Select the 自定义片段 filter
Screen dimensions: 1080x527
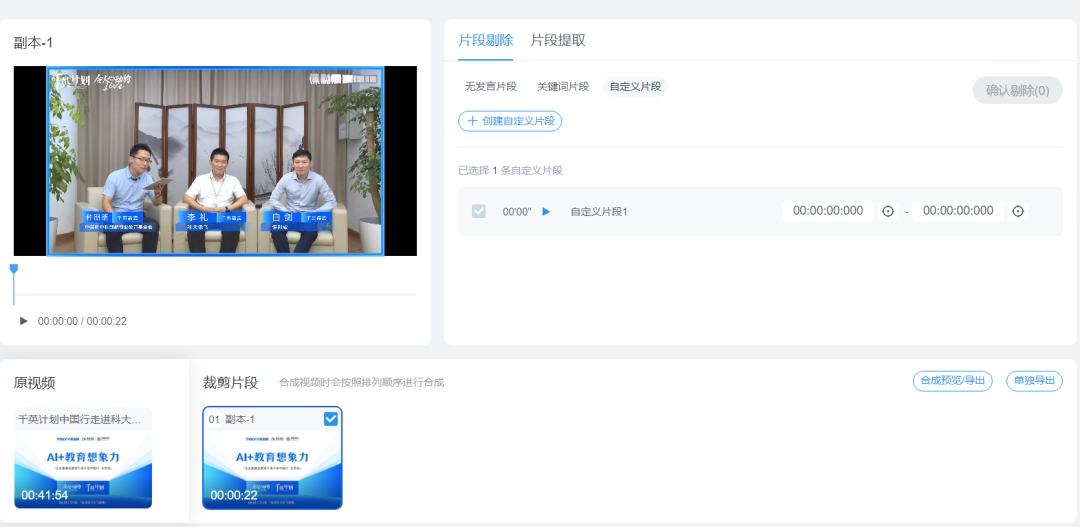[635, 87]
